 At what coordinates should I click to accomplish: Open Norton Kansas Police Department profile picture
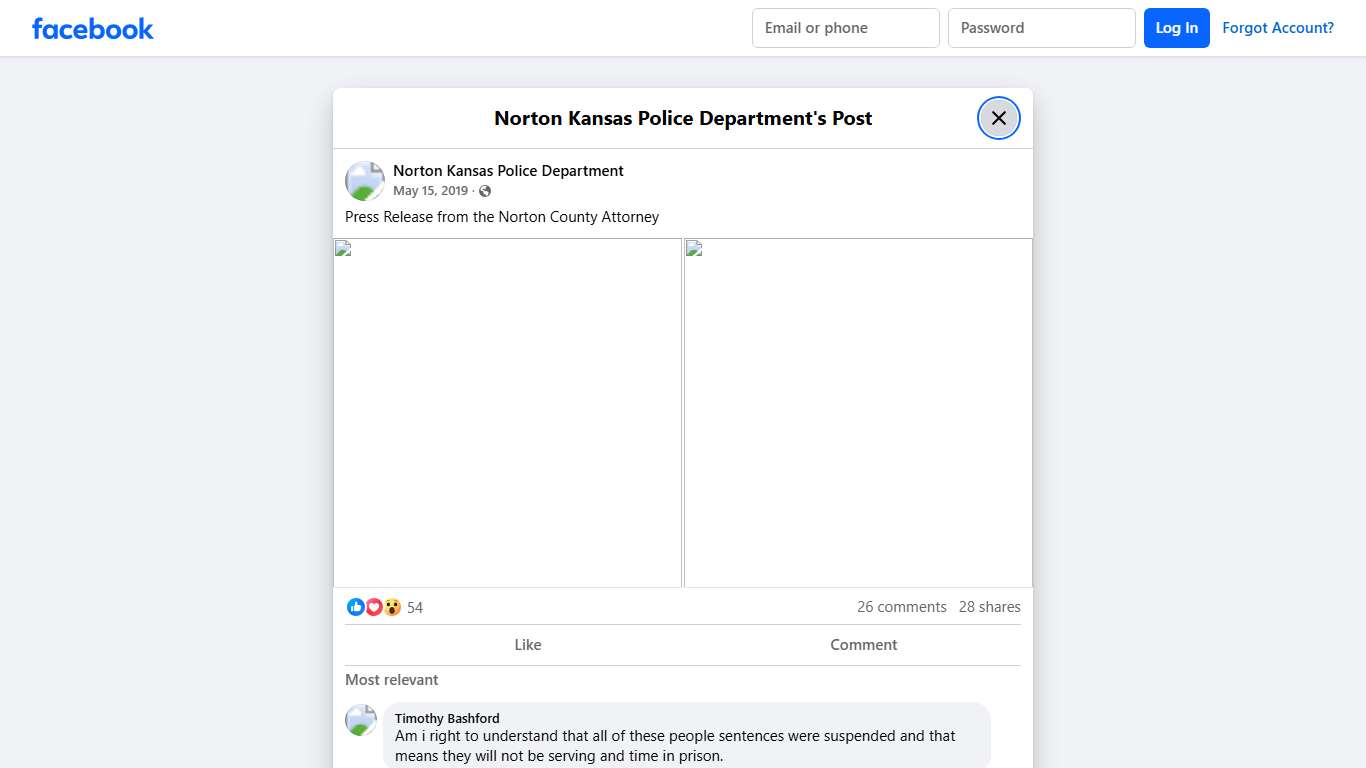pyautogui.click(x=364, y=181)
